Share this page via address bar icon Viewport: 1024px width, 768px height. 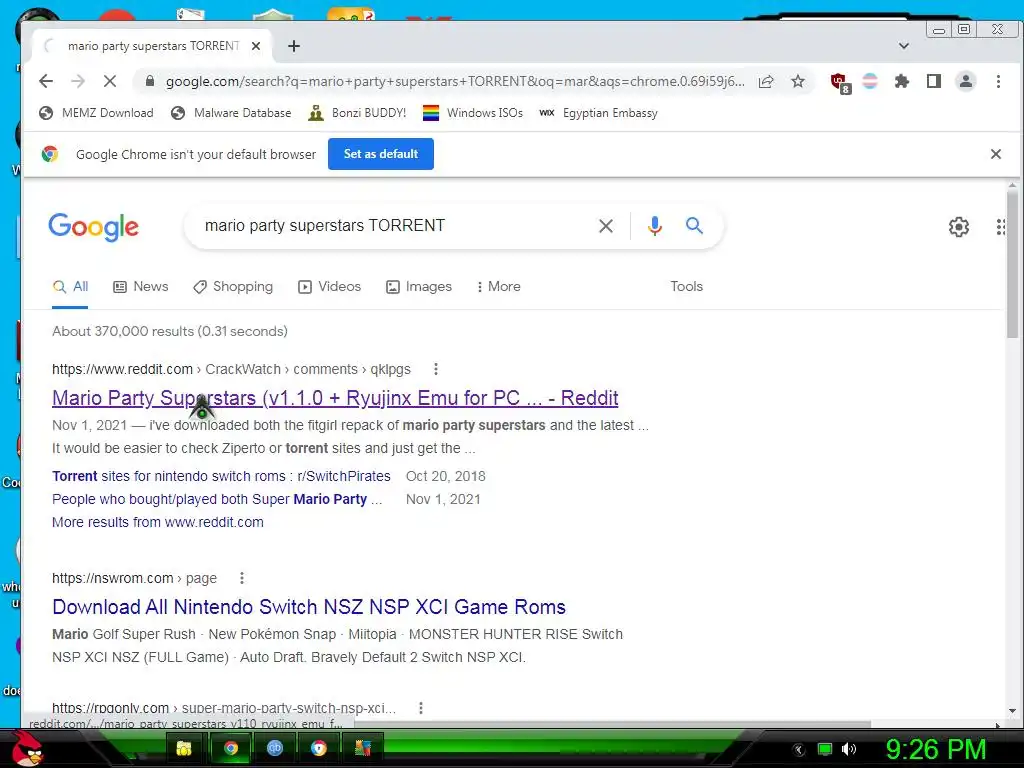pos(766,81)
